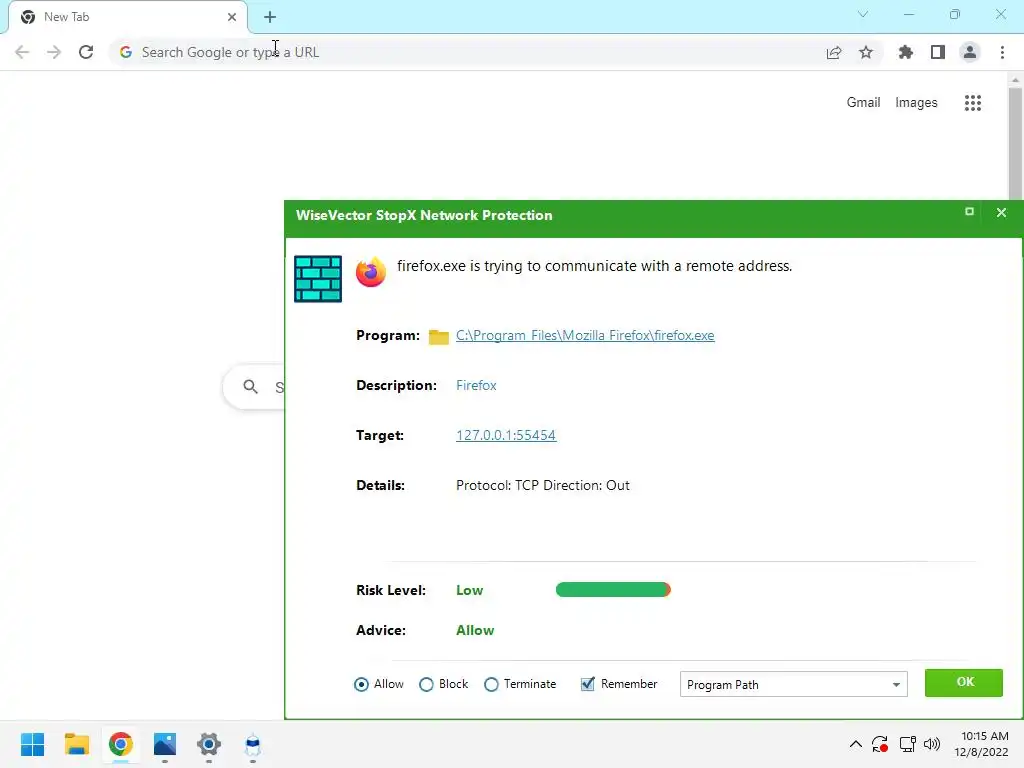Open File Explorer from the taskbar
This screenshot has height=768, width=1024.
[x=76, y=744]
